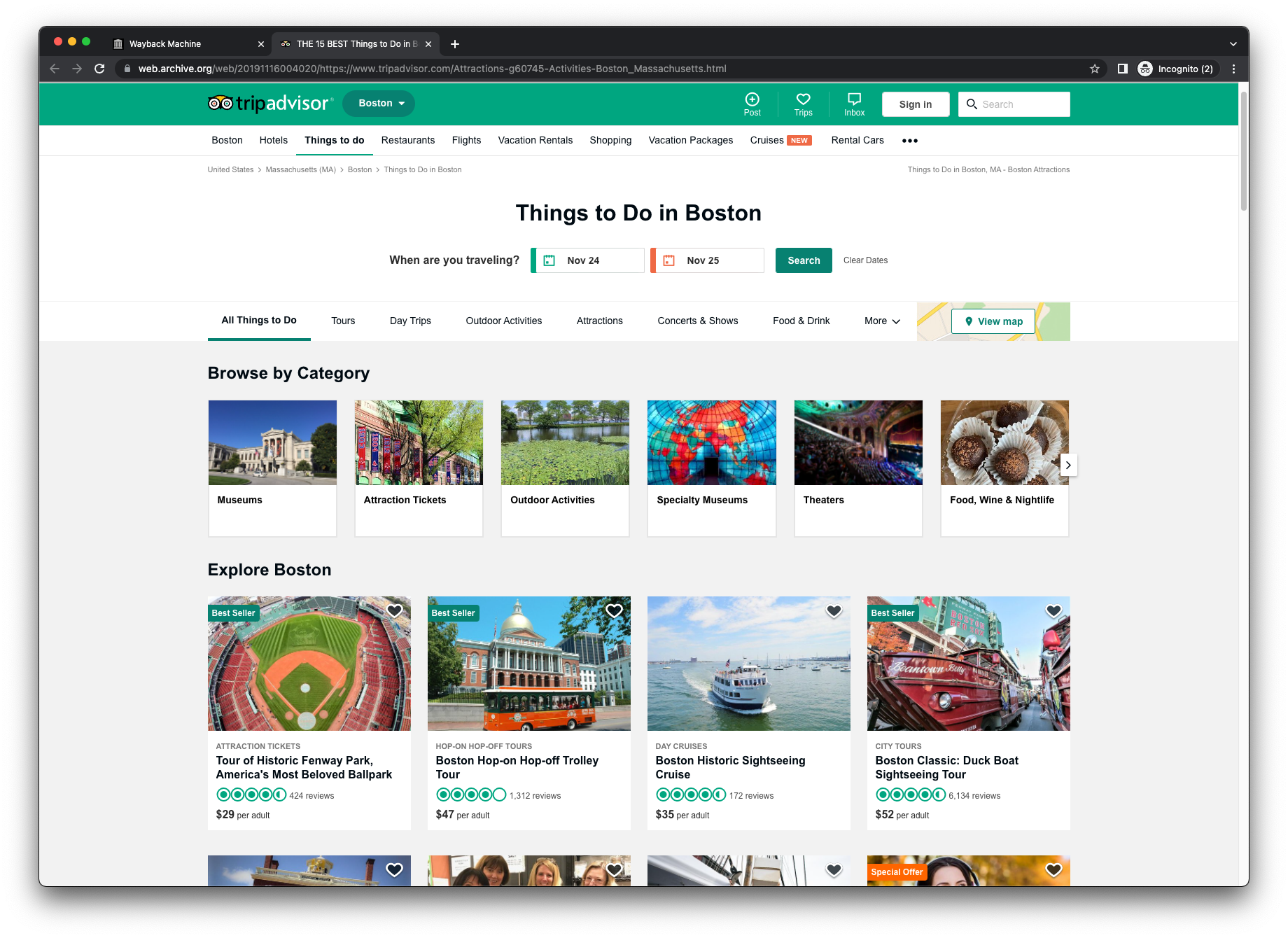Switch to the Attractions tab
The height and width of the screenshot is (938, 1288).
pos(599,321)
